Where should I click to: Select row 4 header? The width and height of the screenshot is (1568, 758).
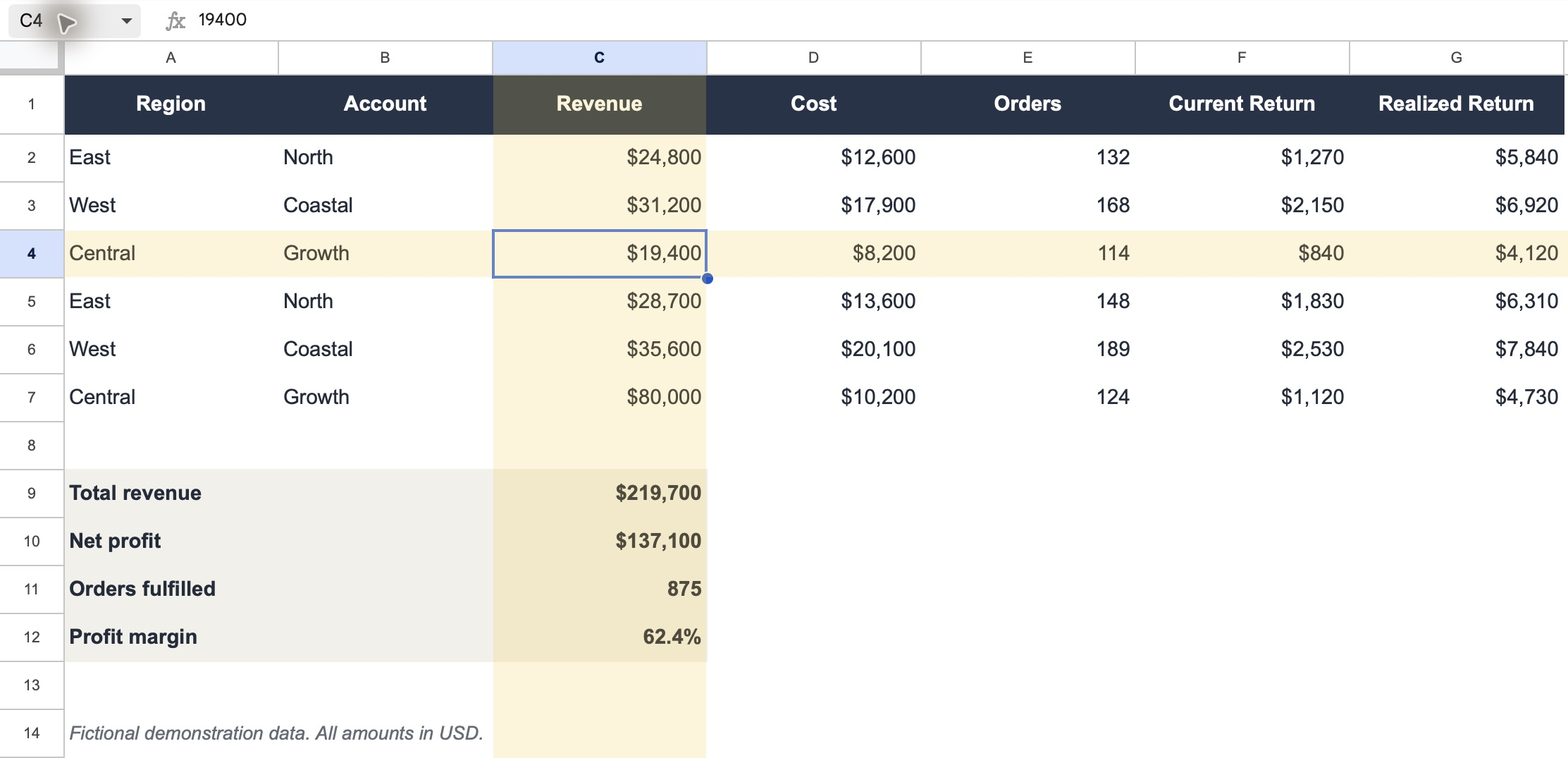[32, 253]
